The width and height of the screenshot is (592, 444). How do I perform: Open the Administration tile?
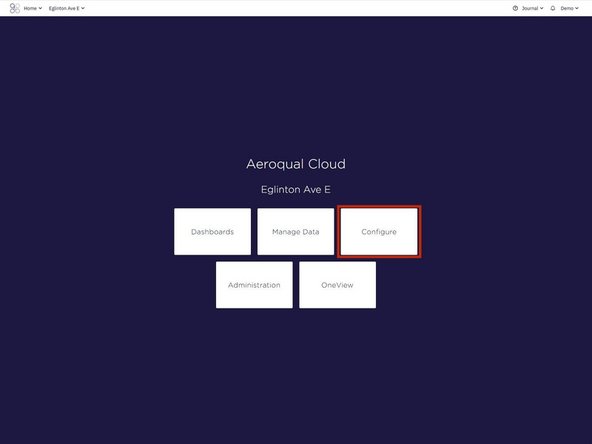click(x=254, y=285)
